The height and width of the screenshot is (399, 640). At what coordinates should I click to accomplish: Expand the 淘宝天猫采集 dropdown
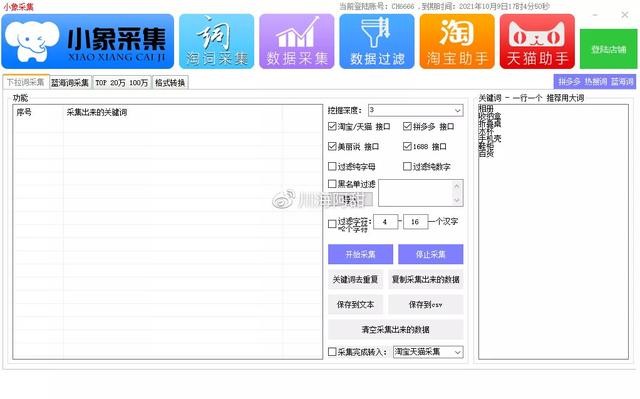[x=458, y=352]
